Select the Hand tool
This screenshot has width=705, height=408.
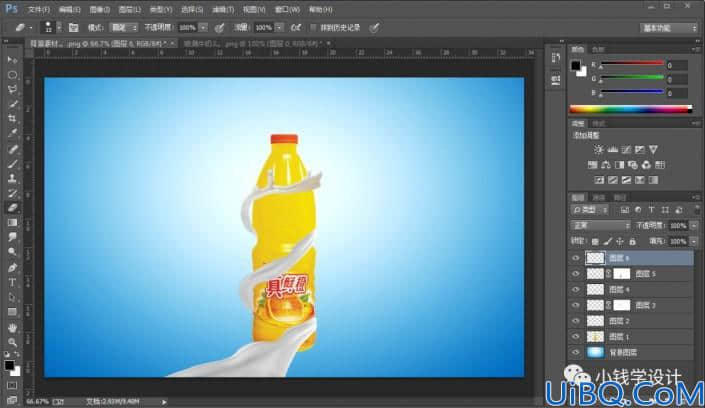[x=12, y=327]
